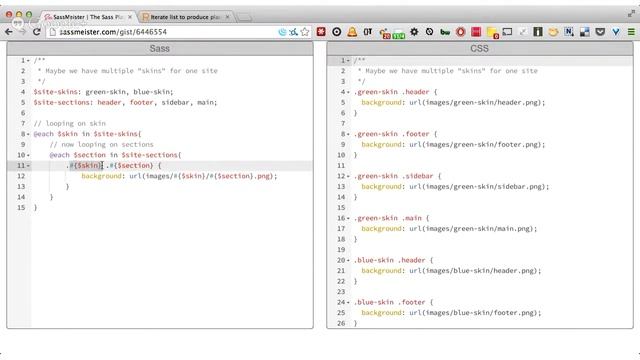Click the blue N clipper extension icon

[569, 32]
